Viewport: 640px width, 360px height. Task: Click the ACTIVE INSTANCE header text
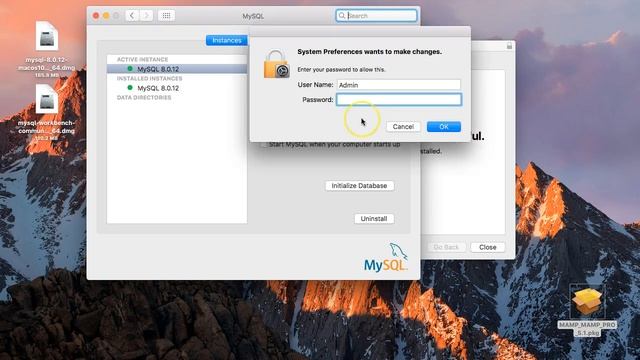coord(142,60)
